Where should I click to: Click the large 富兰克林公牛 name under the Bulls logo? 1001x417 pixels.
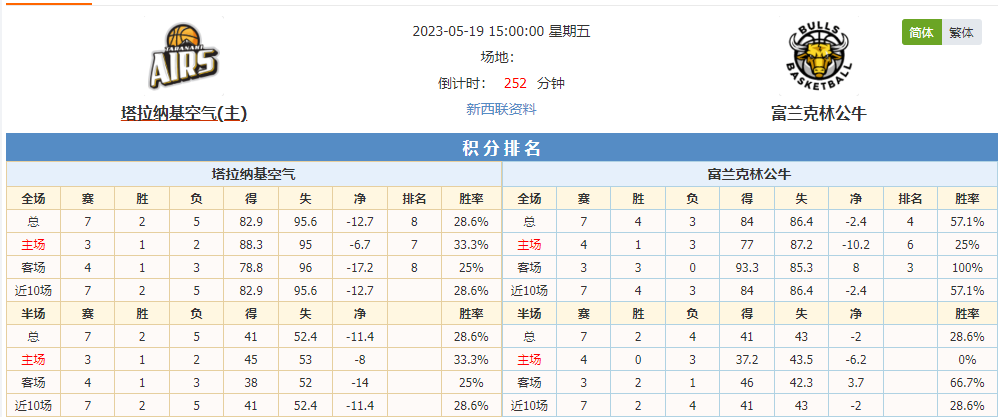[x=819, y=113]
